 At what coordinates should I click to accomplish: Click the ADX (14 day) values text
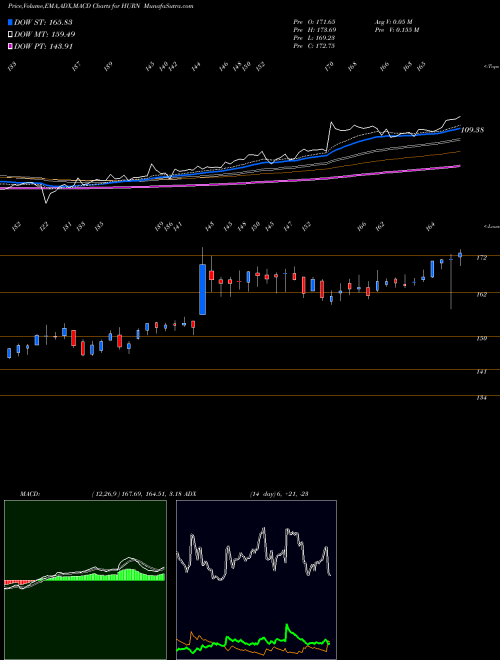point(278,494)
